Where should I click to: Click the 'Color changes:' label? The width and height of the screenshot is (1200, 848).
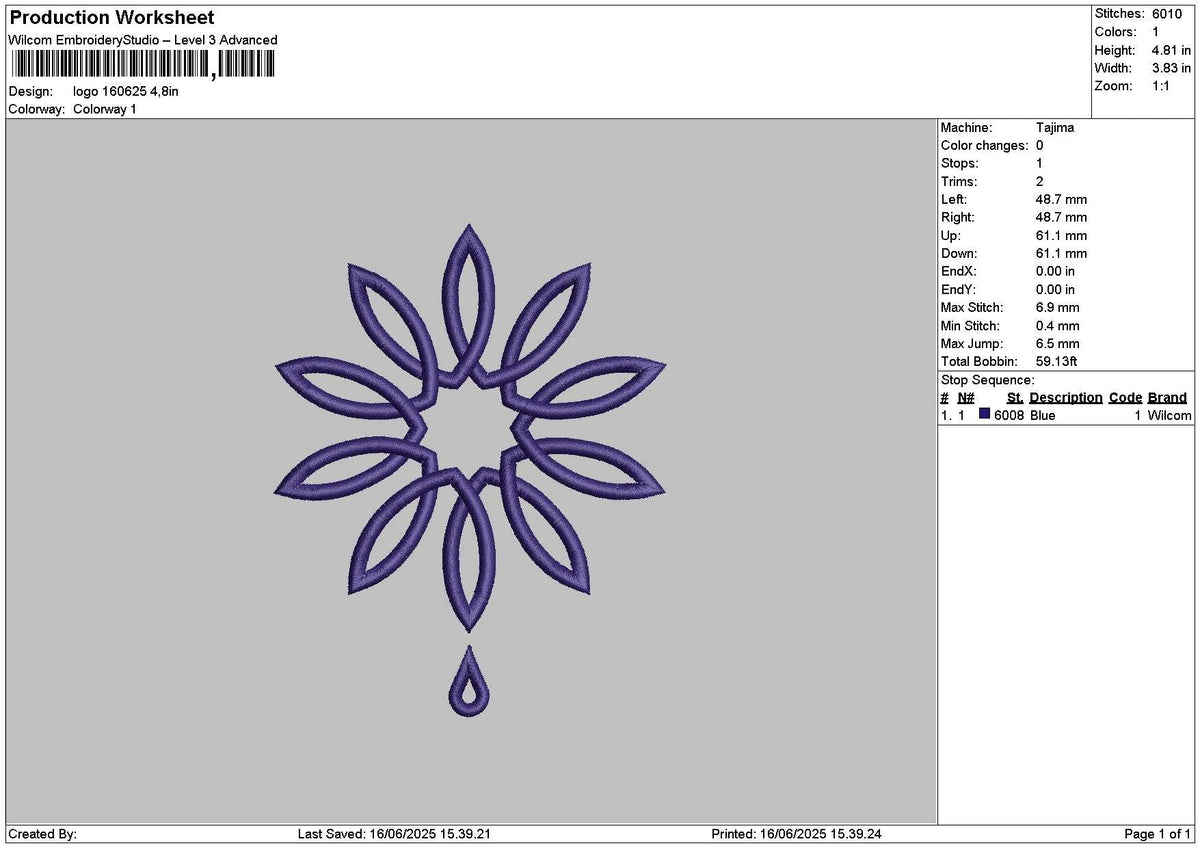tap(984, 146)
